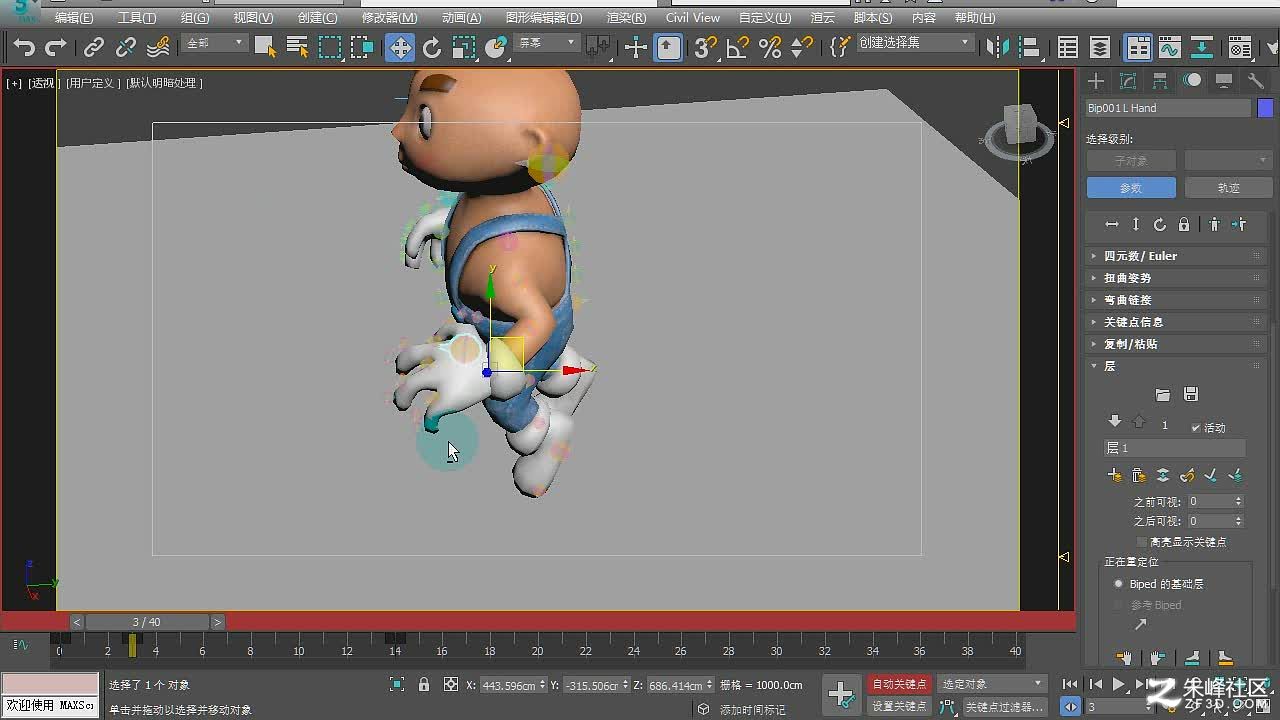Select the Link tool icon

tap(94, 47)
